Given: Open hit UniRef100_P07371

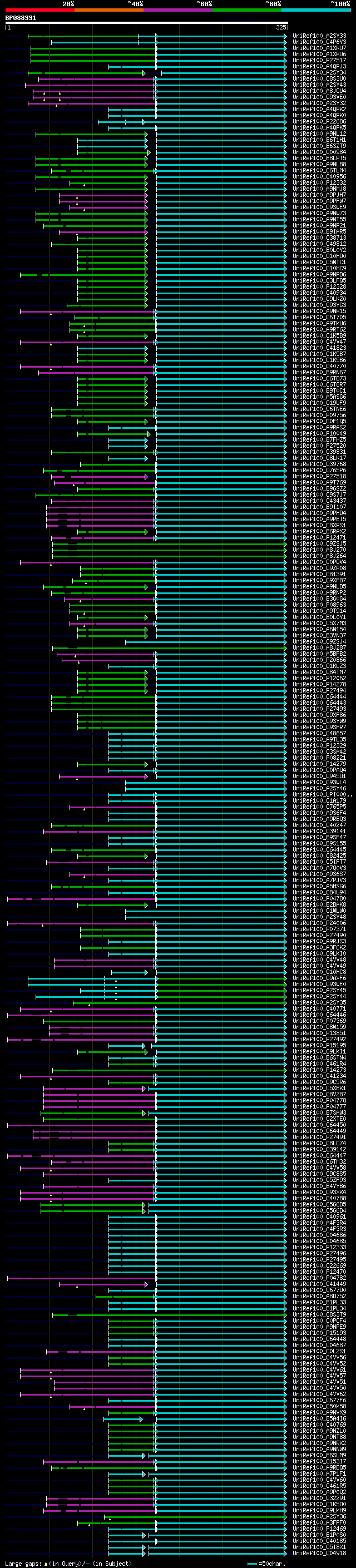Looking at the screenshot, I should (319, 929).
